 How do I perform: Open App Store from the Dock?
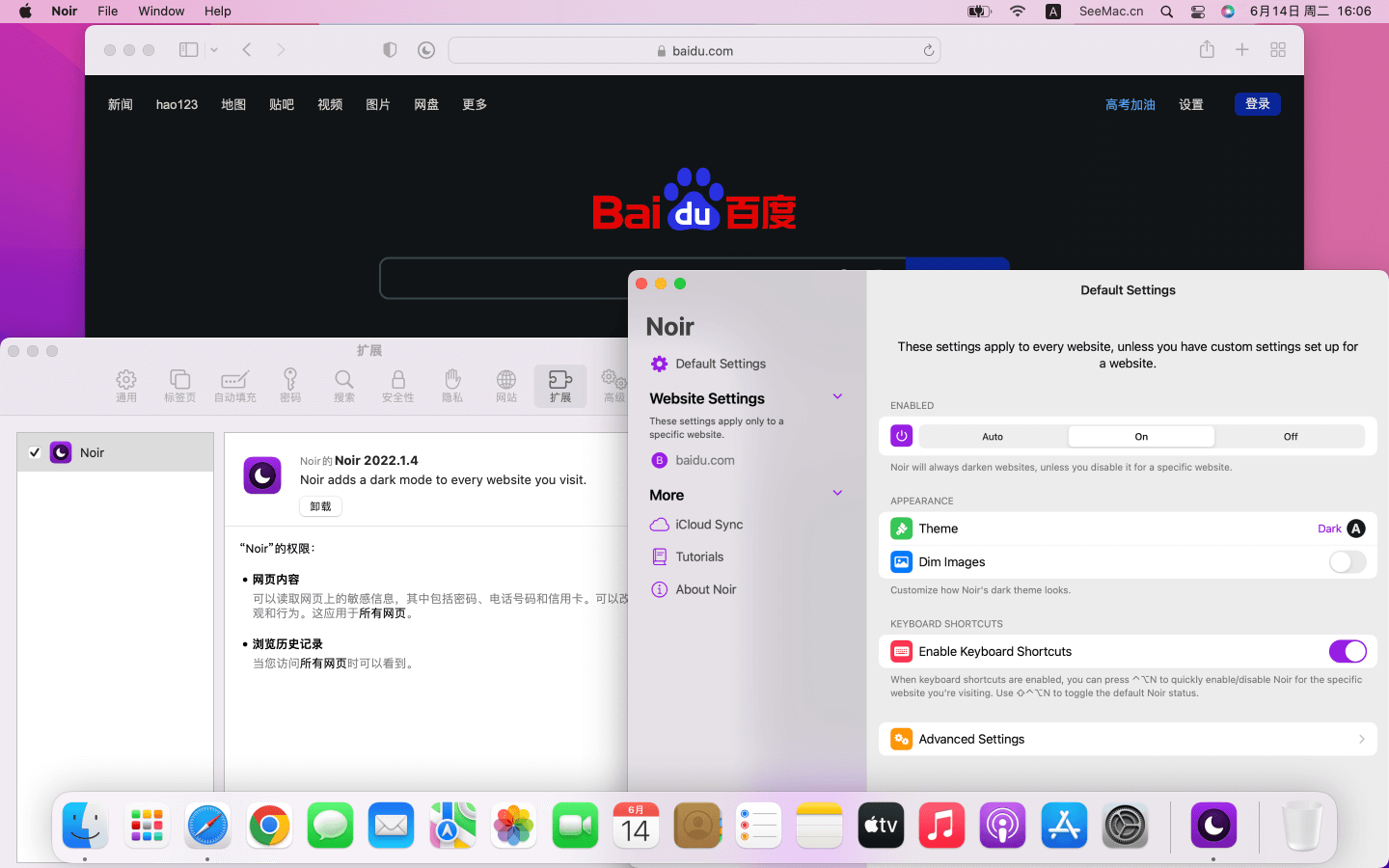[1064, 826]
